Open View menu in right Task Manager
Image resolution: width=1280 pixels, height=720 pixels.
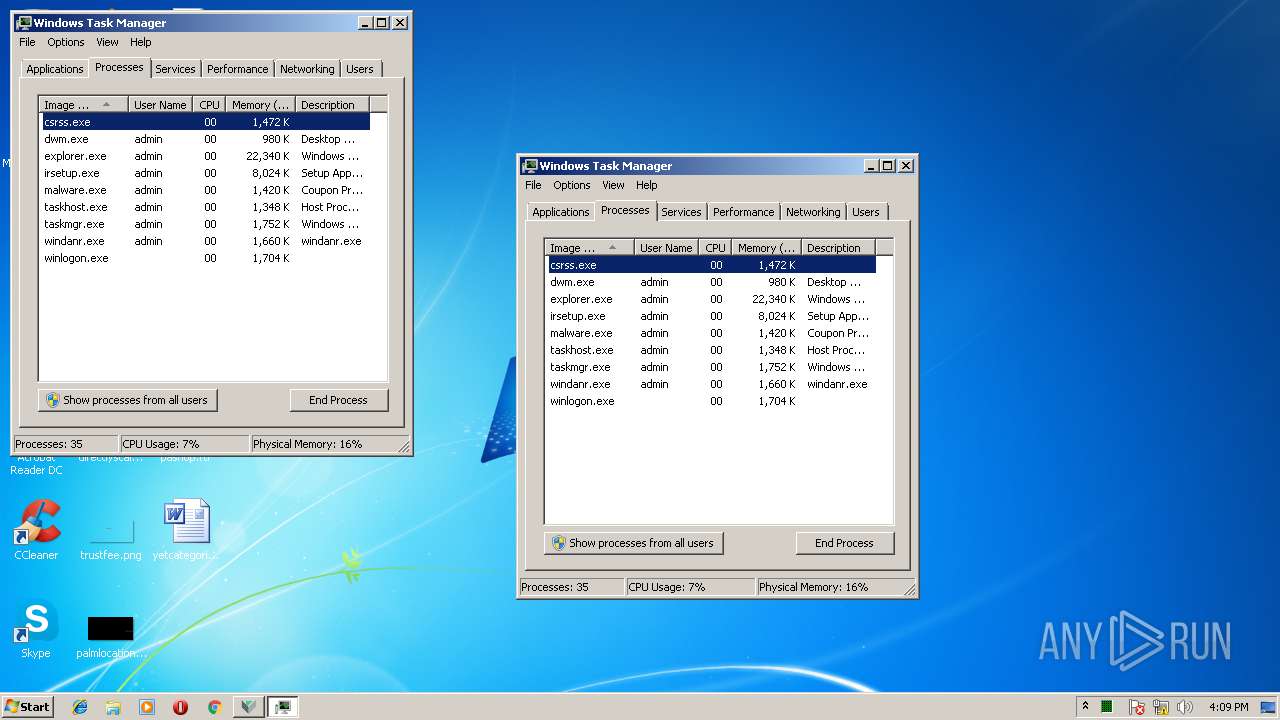click(613, 185)
